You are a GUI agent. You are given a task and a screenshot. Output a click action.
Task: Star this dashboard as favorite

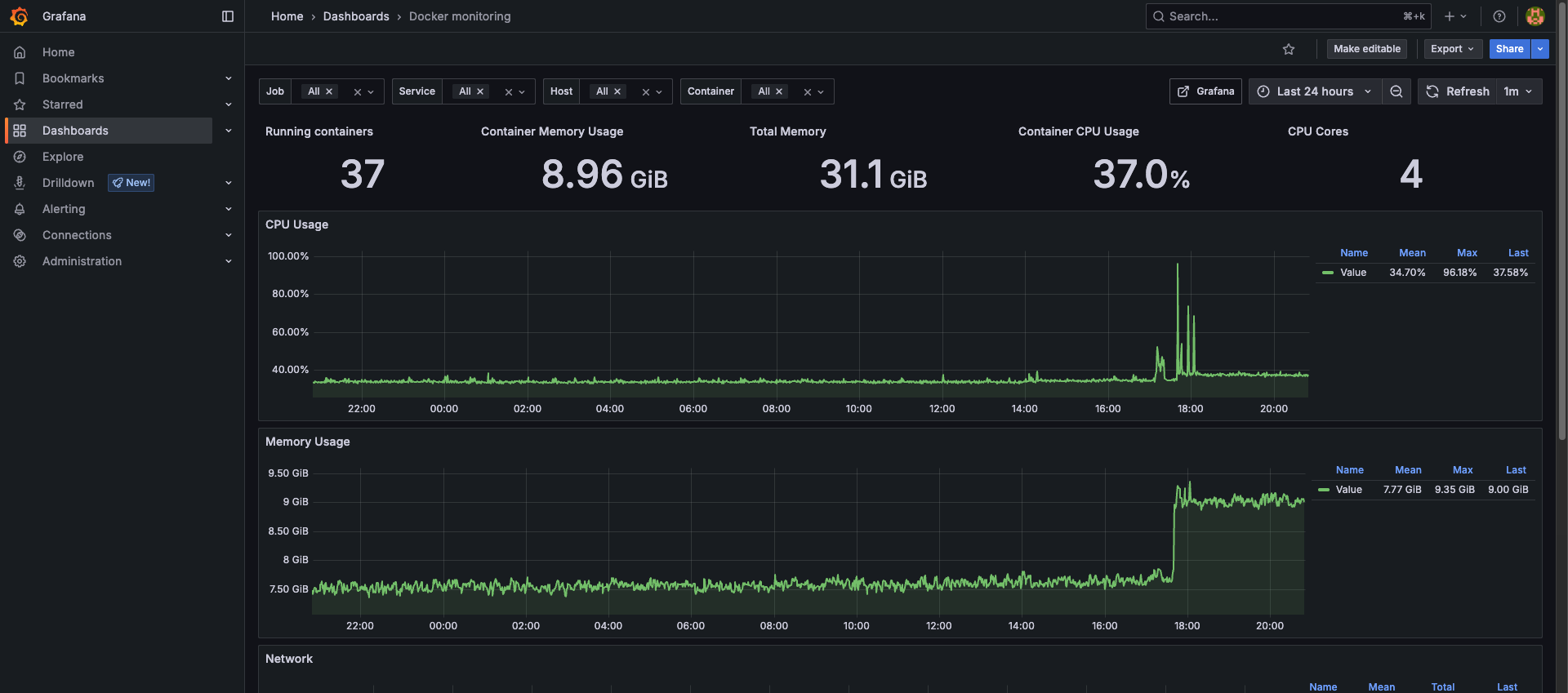pos(1289,49)
